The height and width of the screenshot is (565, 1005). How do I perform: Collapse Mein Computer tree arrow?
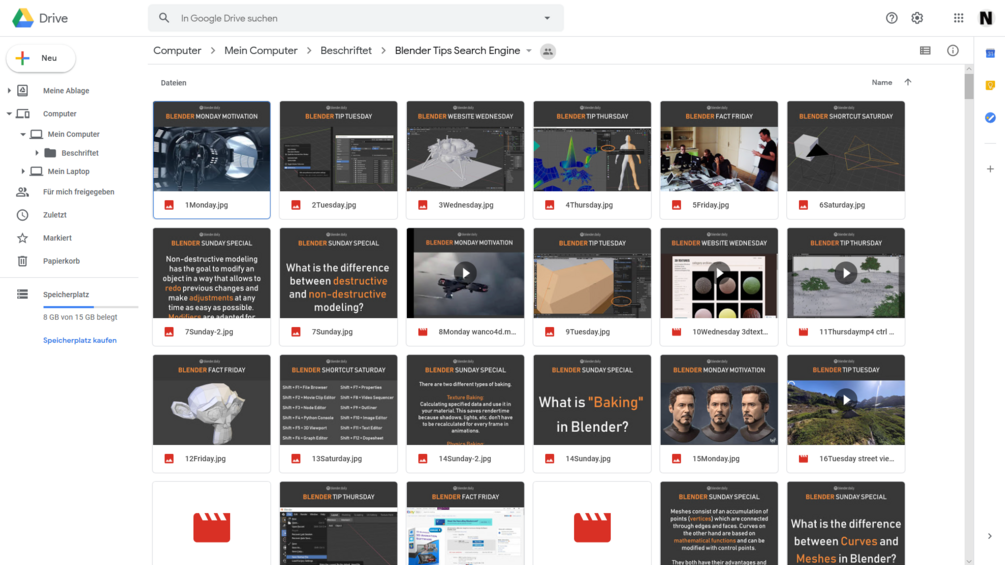(x=23, y=134)
